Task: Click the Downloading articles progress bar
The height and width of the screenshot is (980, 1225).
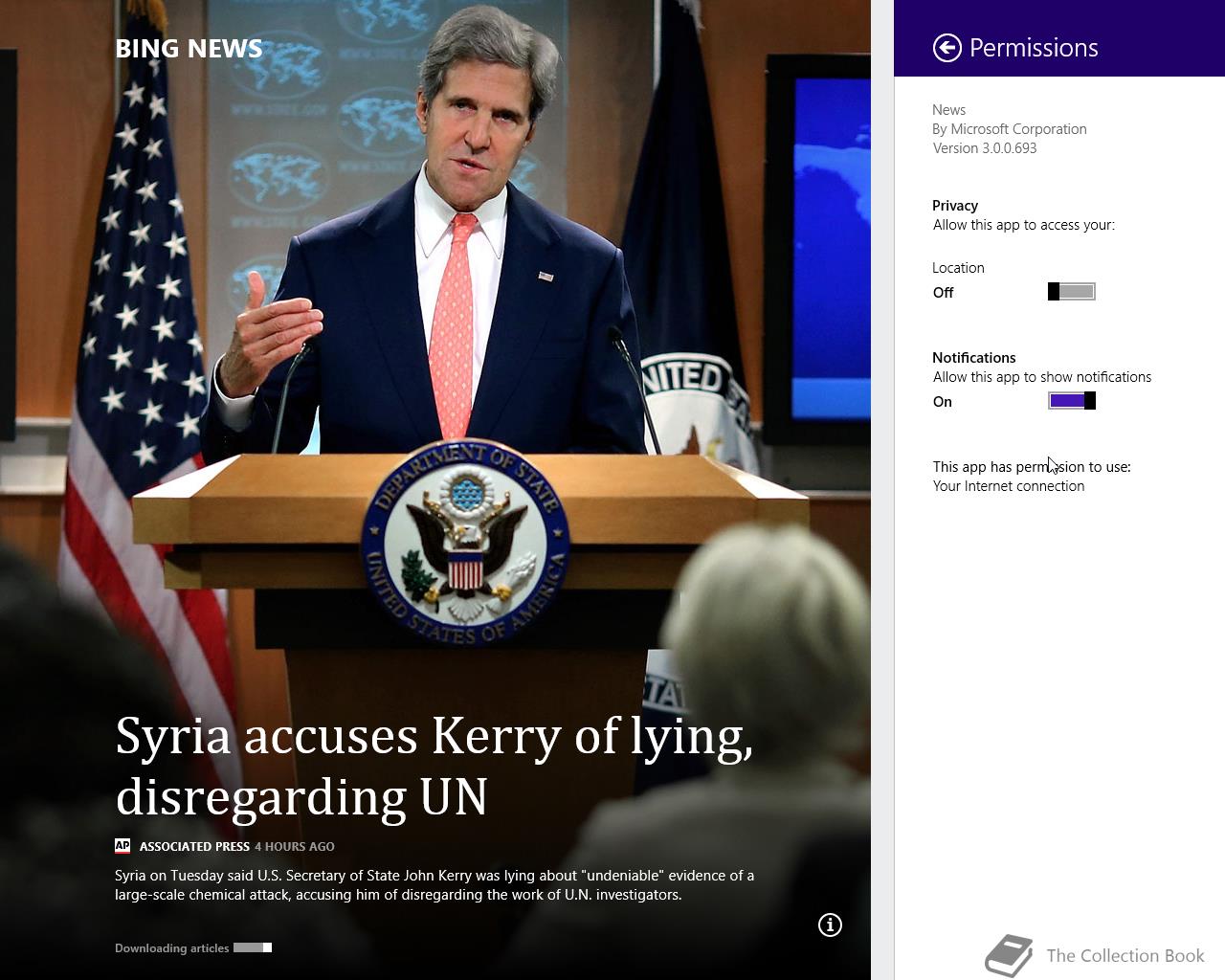Action: click(253, 947)
